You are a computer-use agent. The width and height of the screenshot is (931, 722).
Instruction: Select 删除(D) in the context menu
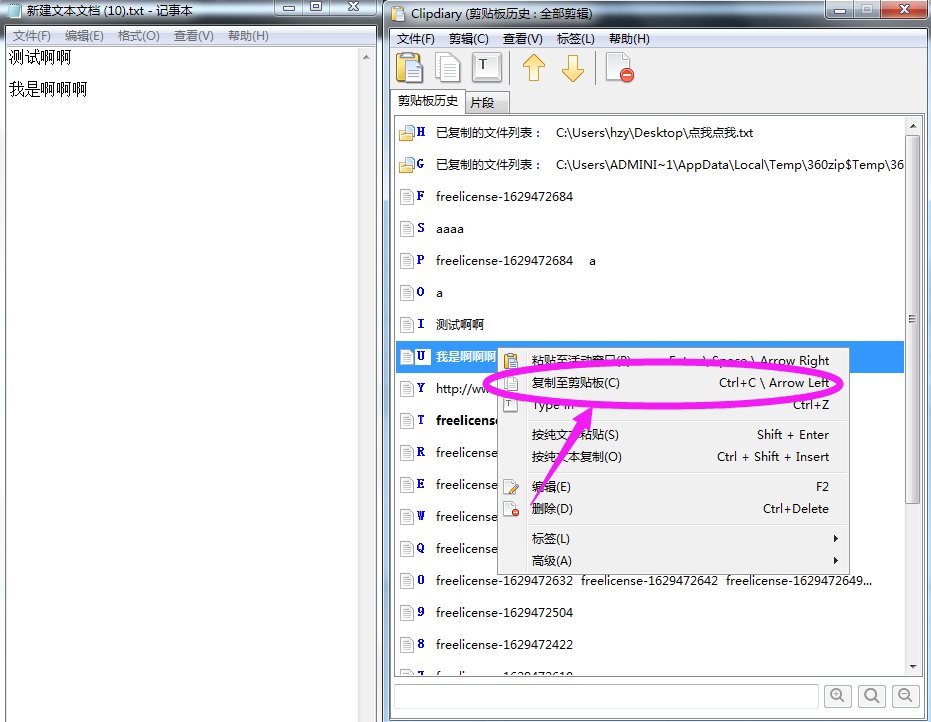click(552, 509)
